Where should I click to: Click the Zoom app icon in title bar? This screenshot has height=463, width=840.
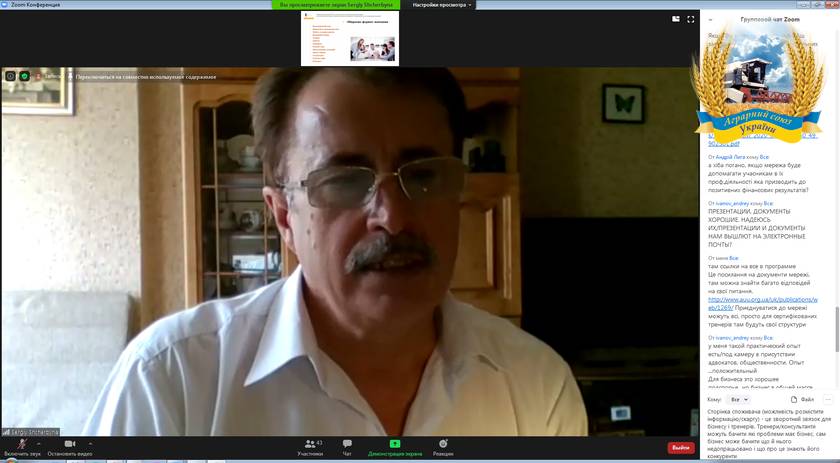point(5,5)
